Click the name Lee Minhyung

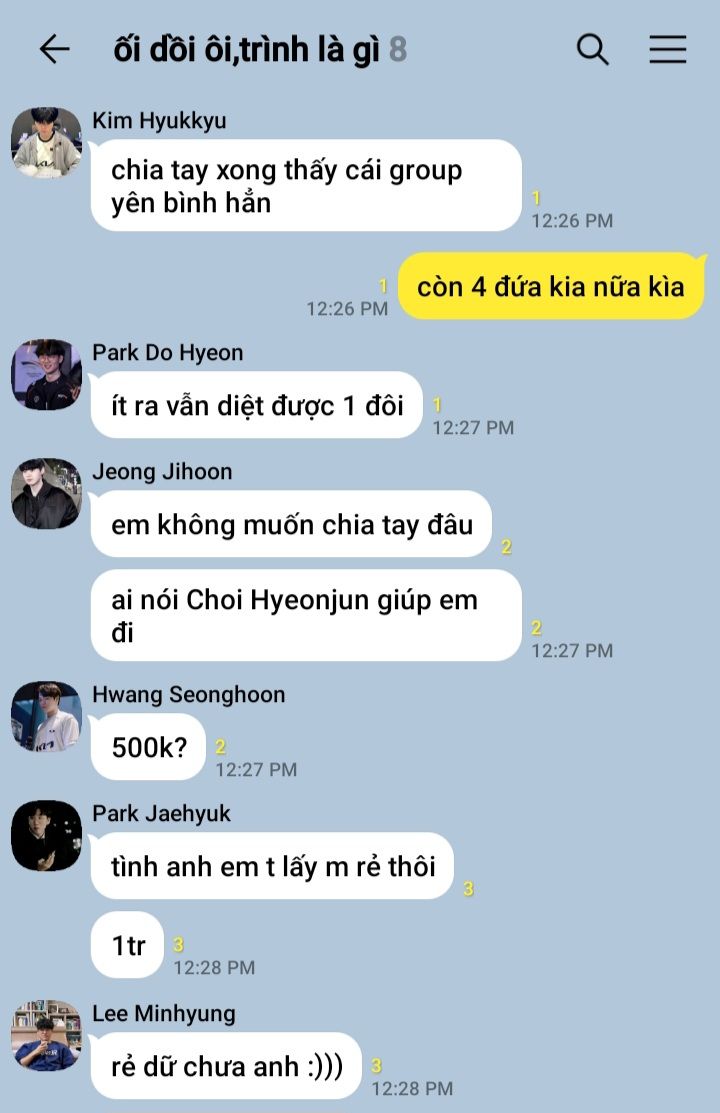point(164,1014)
